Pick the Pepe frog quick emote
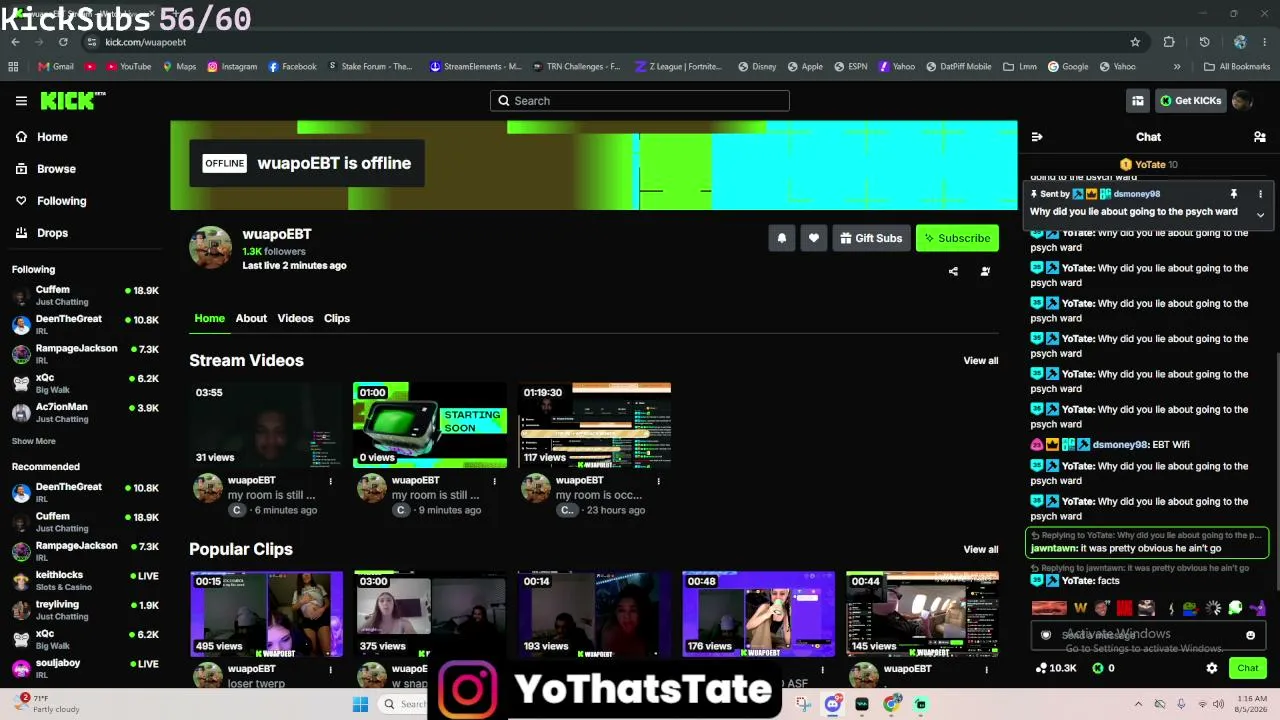The height and width of the screenshot is (720, 1280). pyautogui.click(x=1190, y=608)
